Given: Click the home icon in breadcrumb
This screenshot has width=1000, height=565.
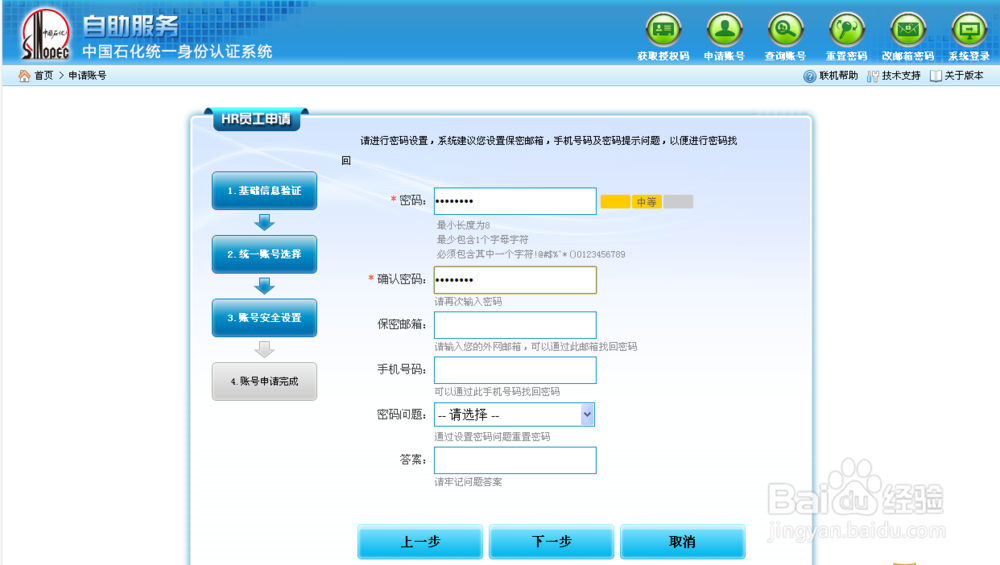Looking at the screenshot, I should (24, 76).
